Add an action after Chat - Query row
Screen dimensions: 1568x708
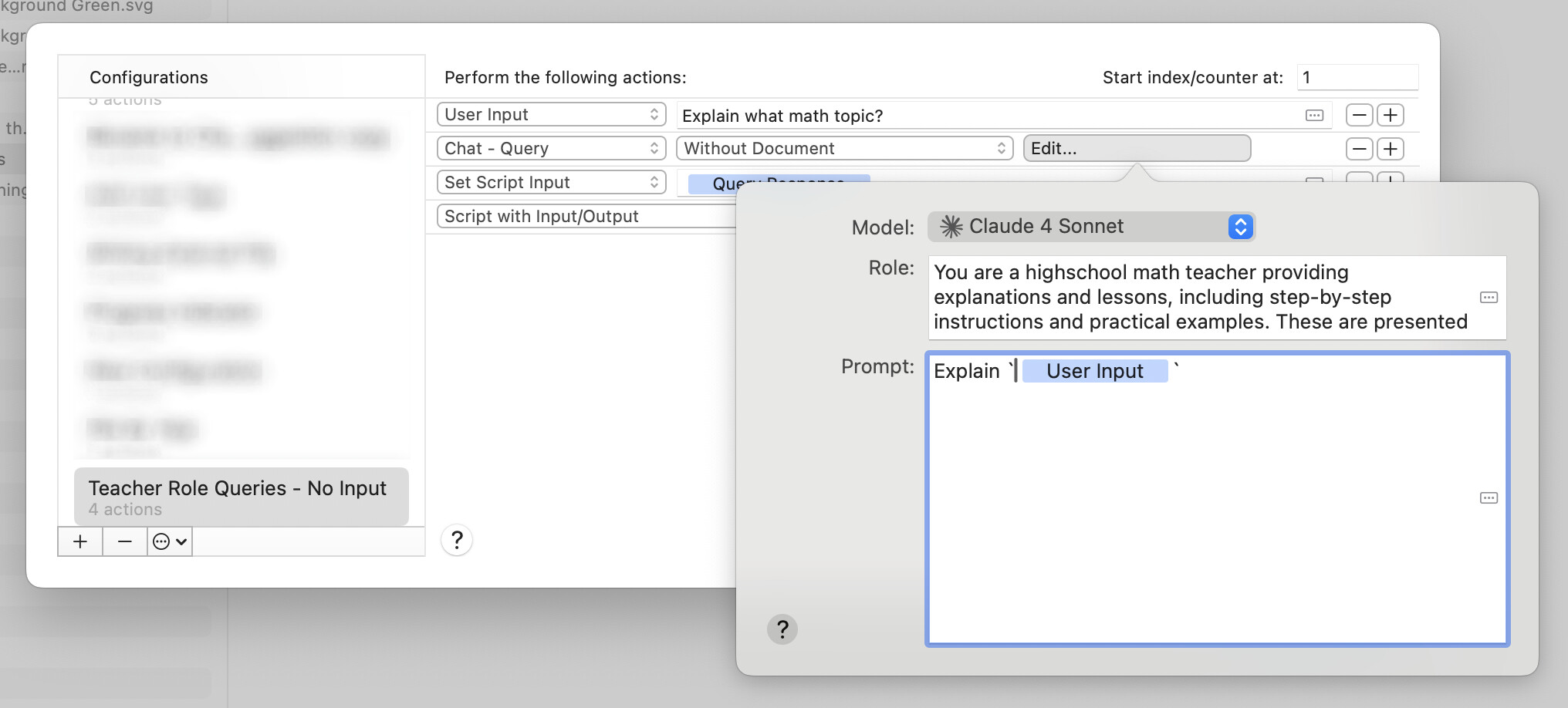tap(1391, 149)
